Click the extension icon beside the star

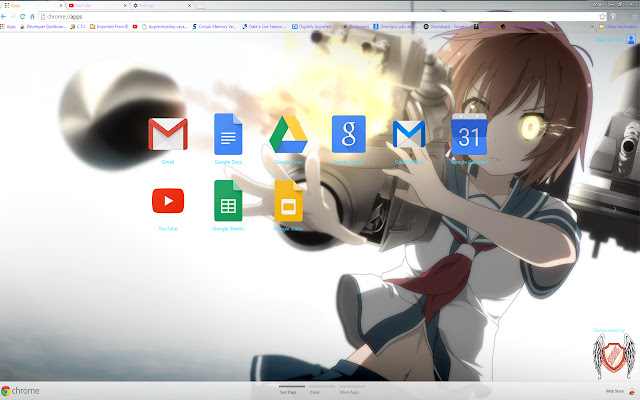[x=613, y=16]
